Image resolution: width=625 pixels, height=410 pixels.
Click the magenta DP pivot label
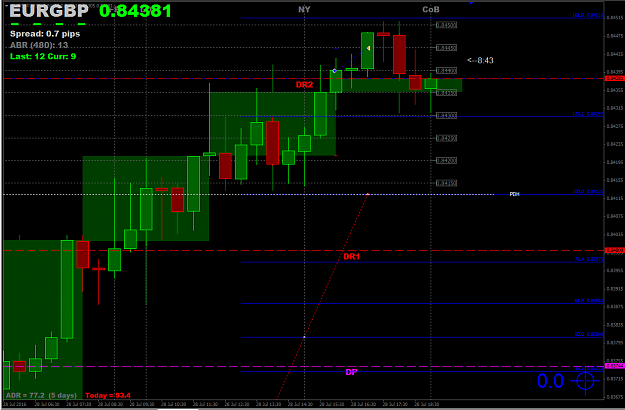[351, 372]
